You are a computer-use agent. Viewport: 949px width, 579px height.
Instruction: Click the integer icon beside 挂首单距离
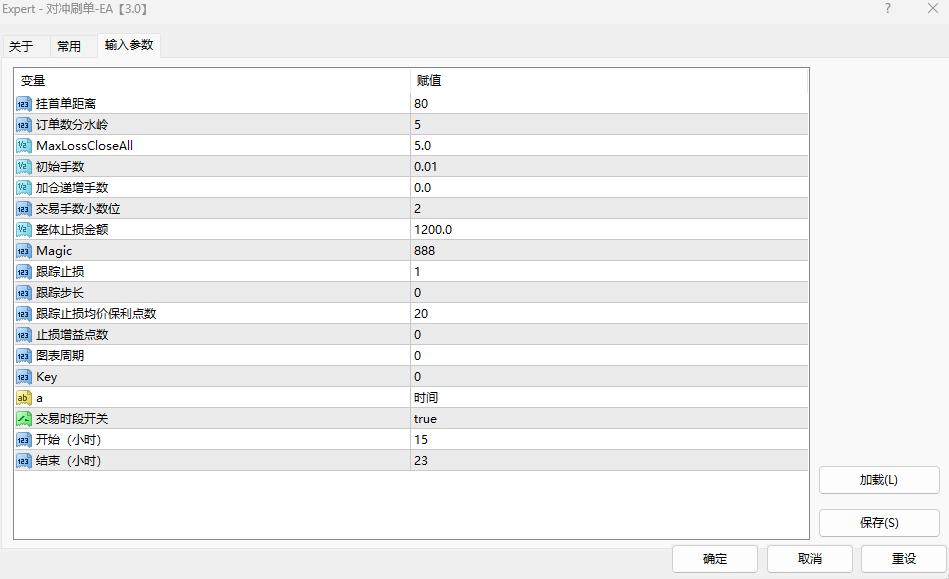[x=24, y=104]
